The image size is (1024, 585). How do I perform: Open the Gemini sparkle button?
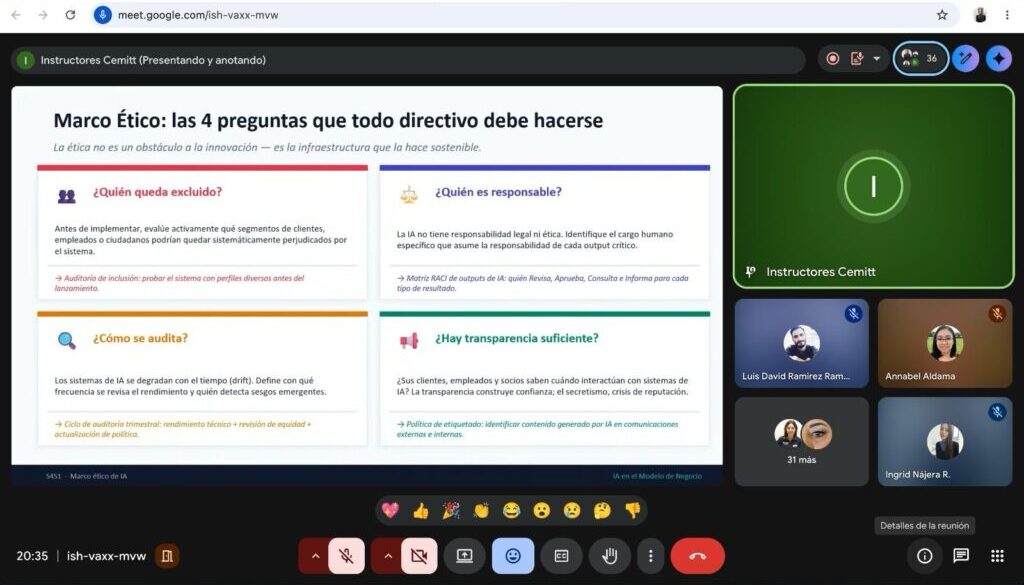click(999, 59)
